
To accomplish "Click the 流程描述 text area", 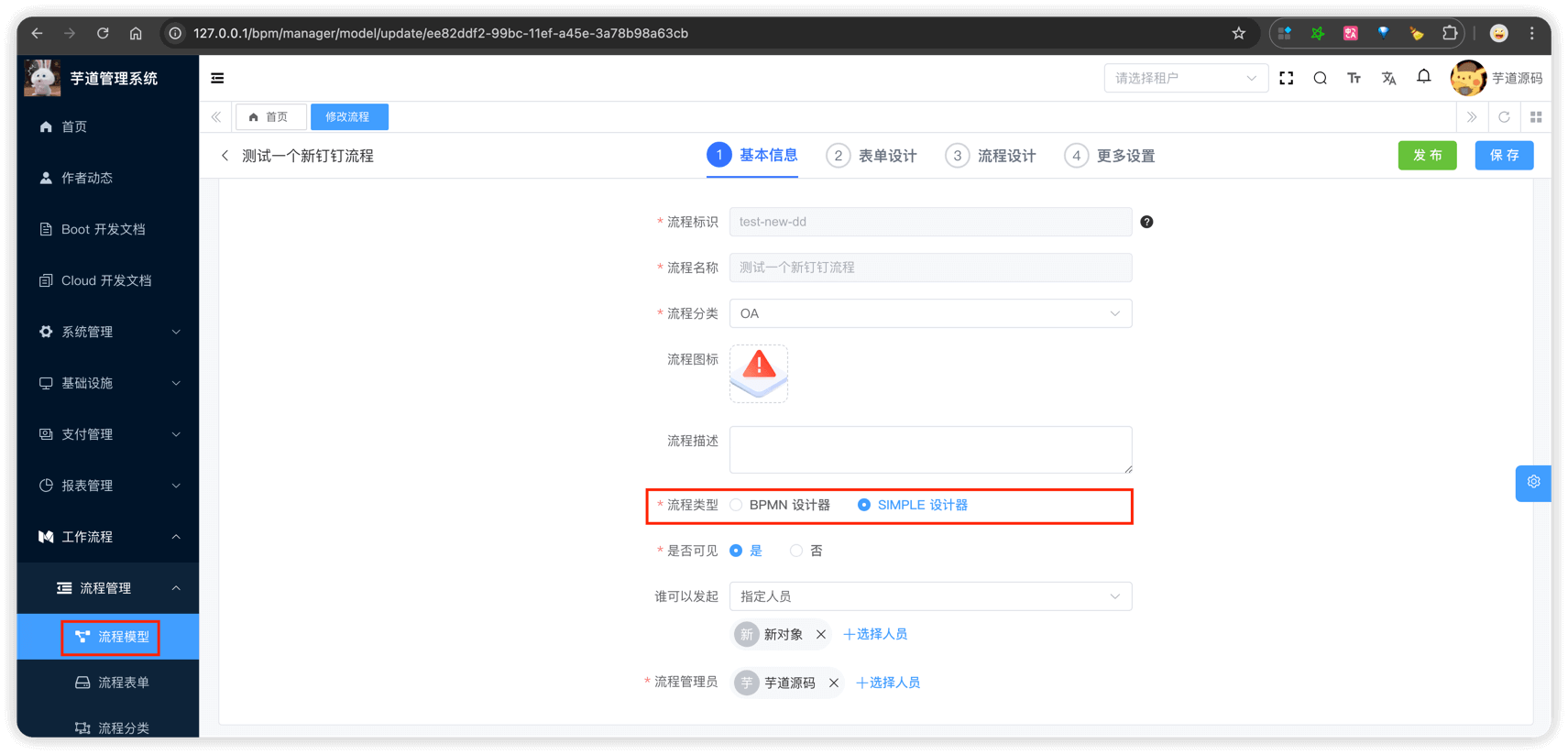I will tap(930, 450).
